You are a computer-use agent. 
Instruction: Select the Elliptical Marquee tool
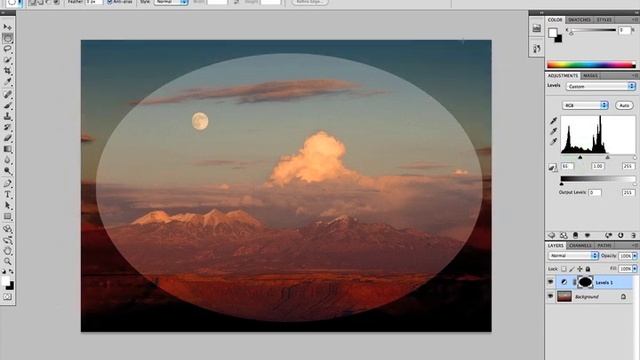(x=7, y=38)
